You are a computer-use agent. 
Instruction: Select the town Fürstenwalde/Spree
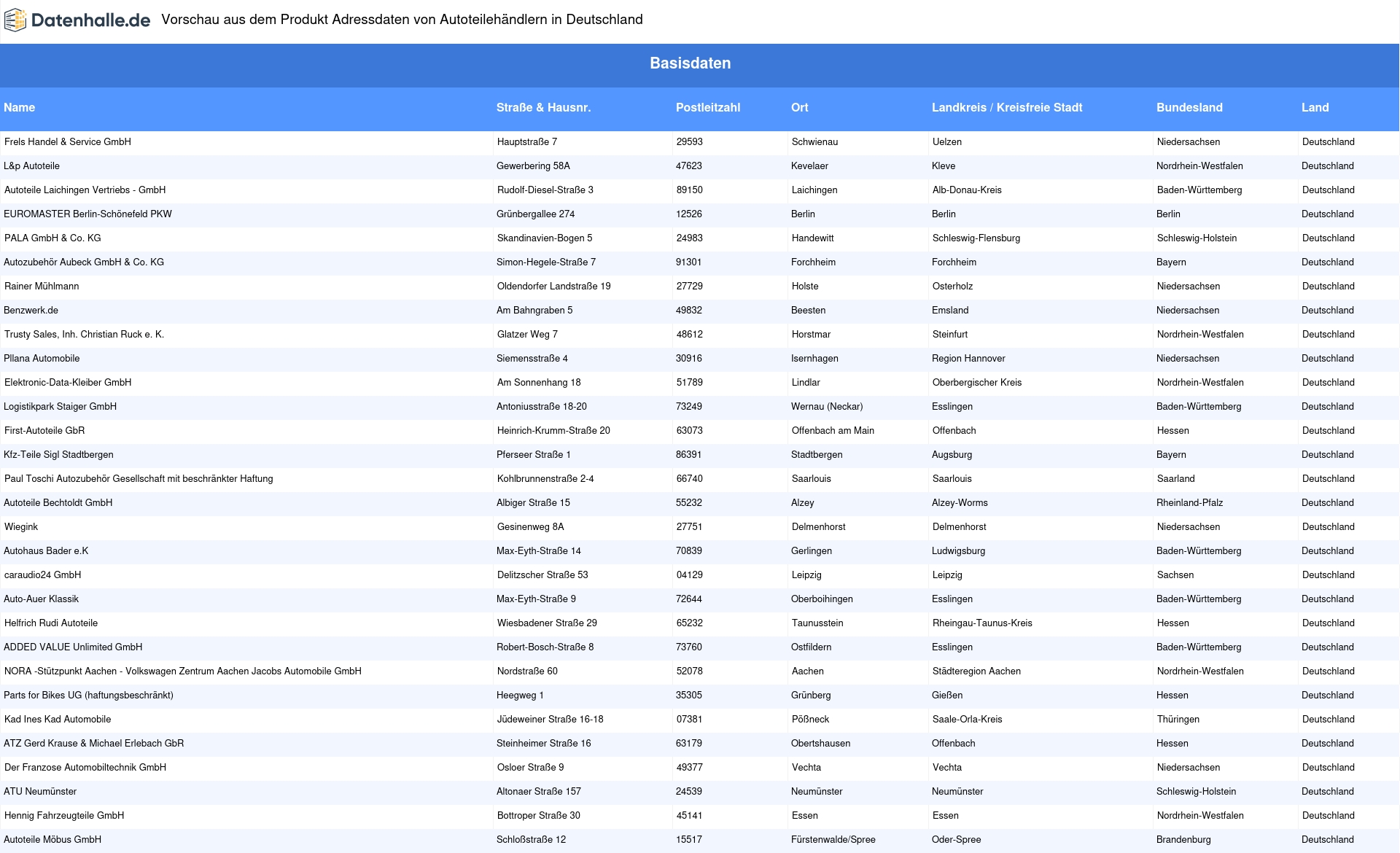coord(833,840)
